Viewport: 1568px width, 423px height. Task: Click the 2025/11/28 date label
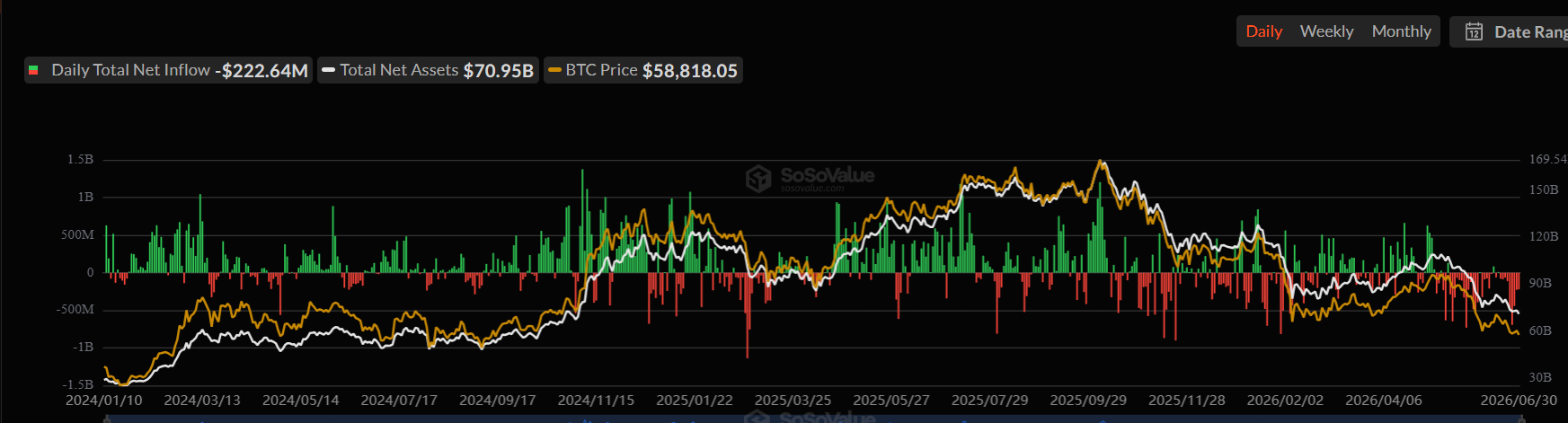[x=1187, y=400]
